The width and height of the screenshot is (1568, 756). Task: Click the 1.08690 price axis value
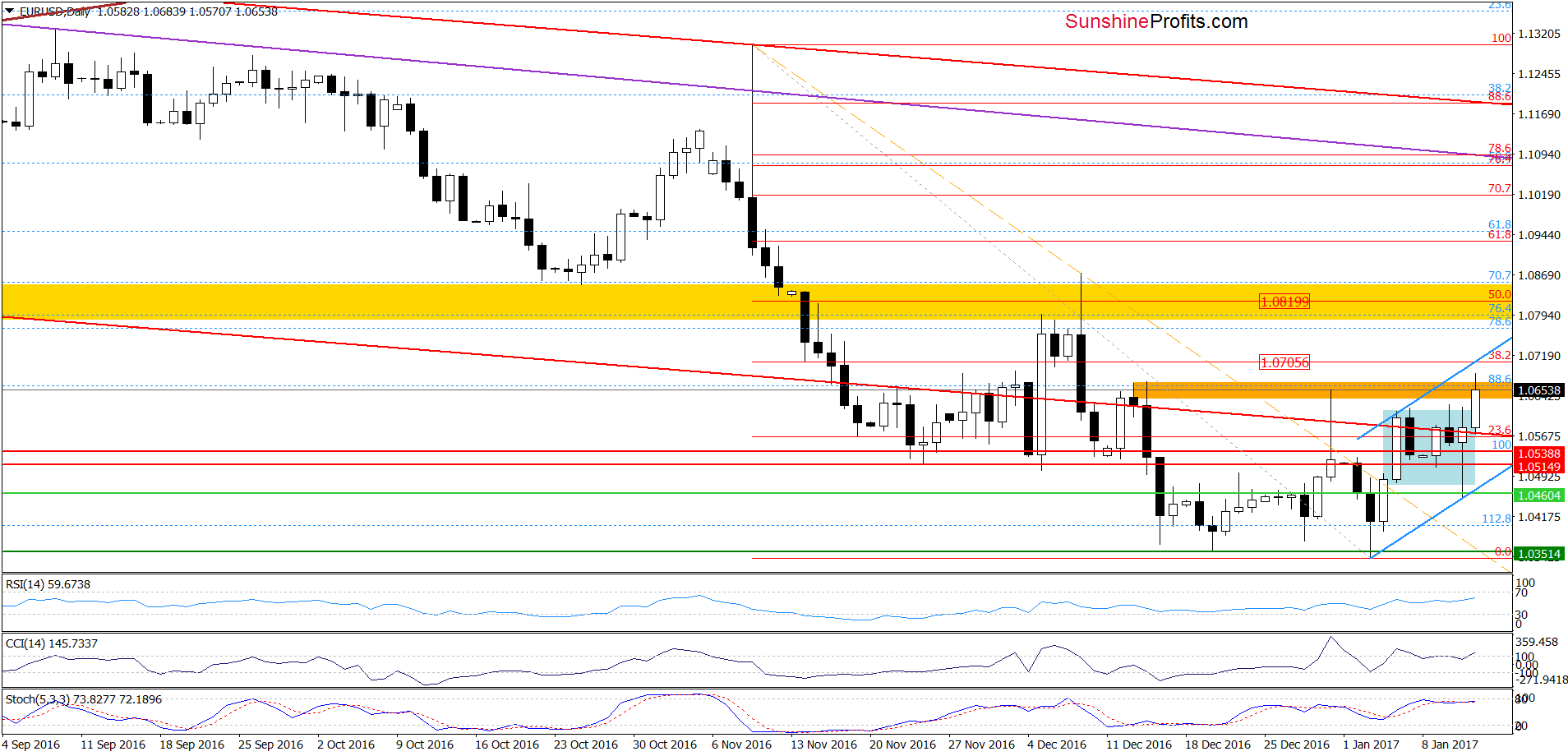pos(1539,275)
